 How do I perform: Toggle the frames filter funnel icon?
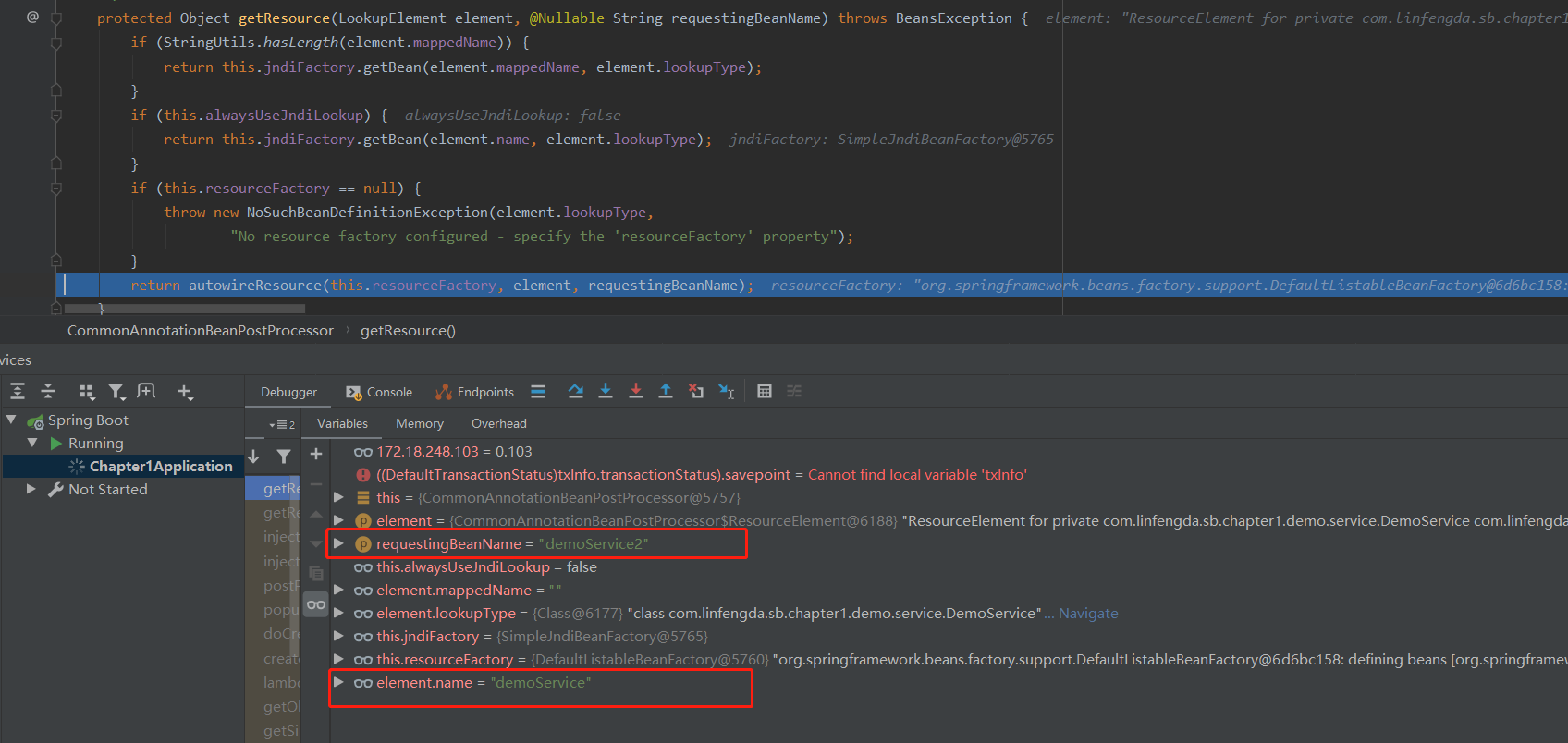point(284,457)
